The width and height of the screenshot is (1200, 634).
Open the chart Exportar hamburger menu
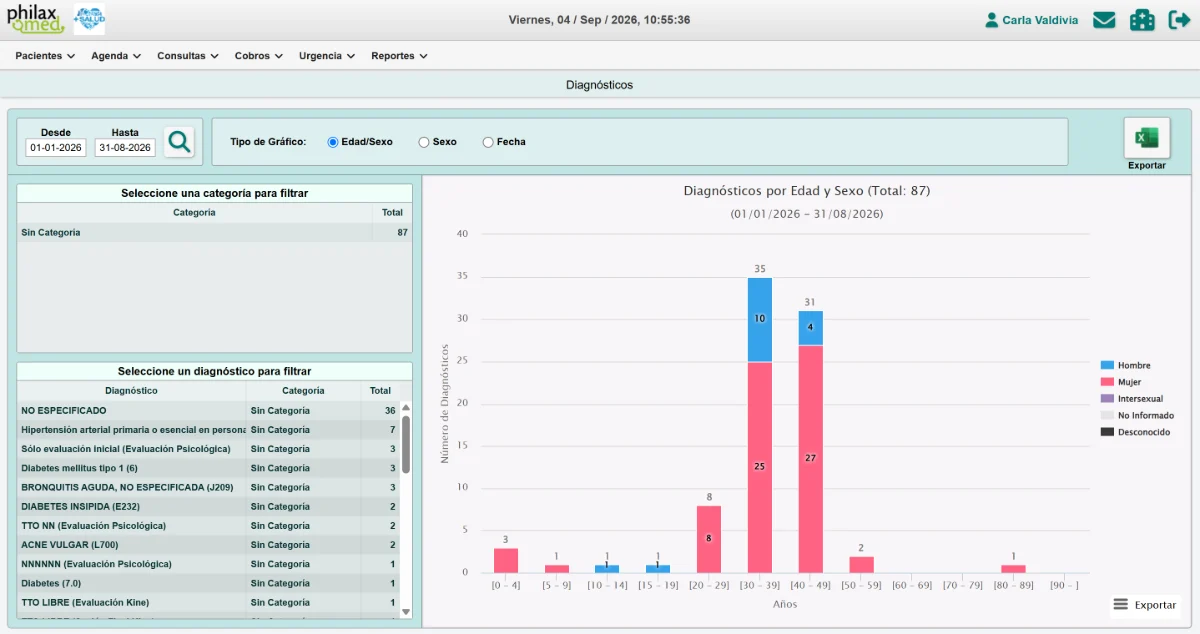coord(1144,605)
